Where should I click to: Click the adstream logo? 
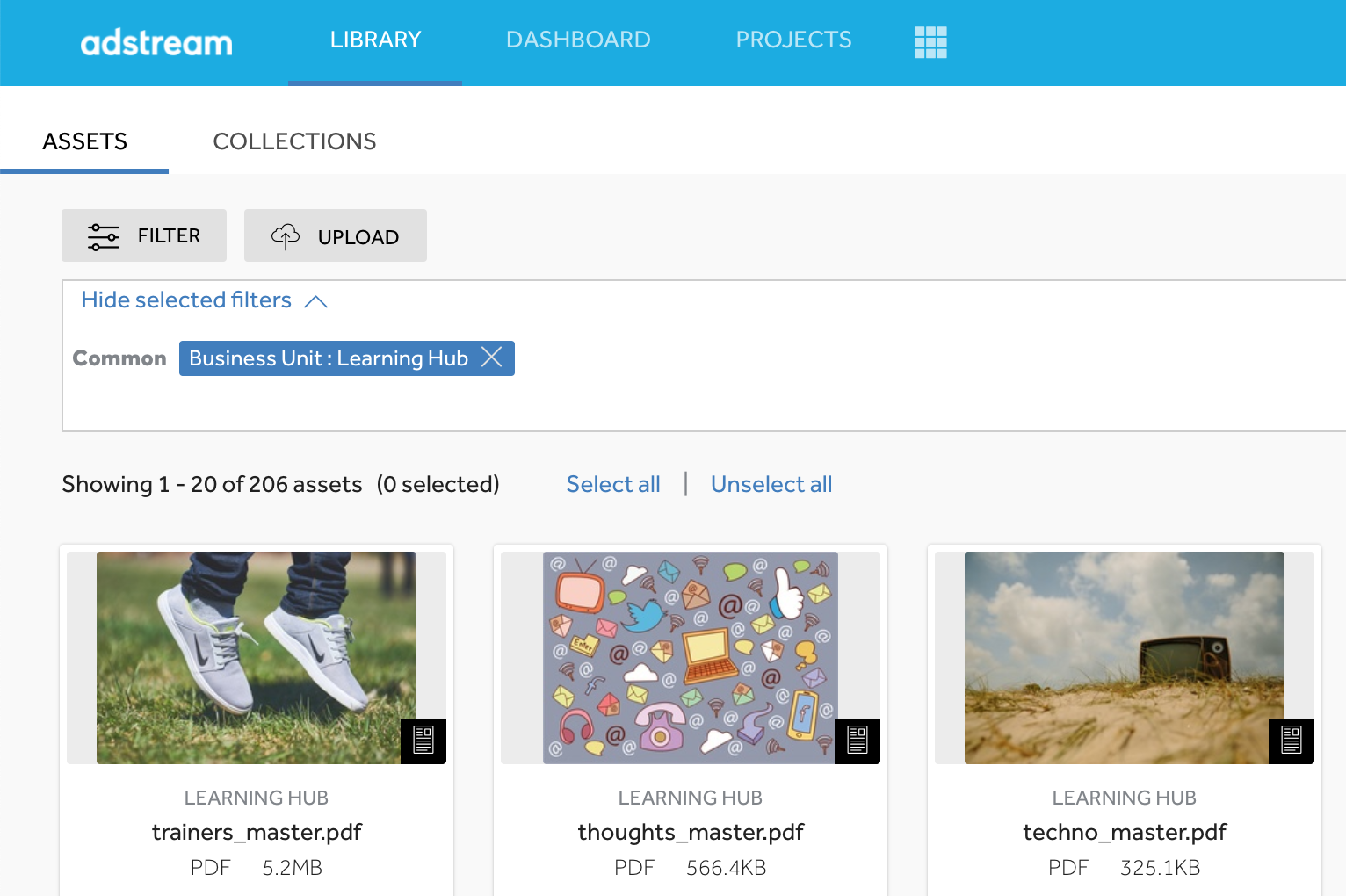[x=156, y=42]
